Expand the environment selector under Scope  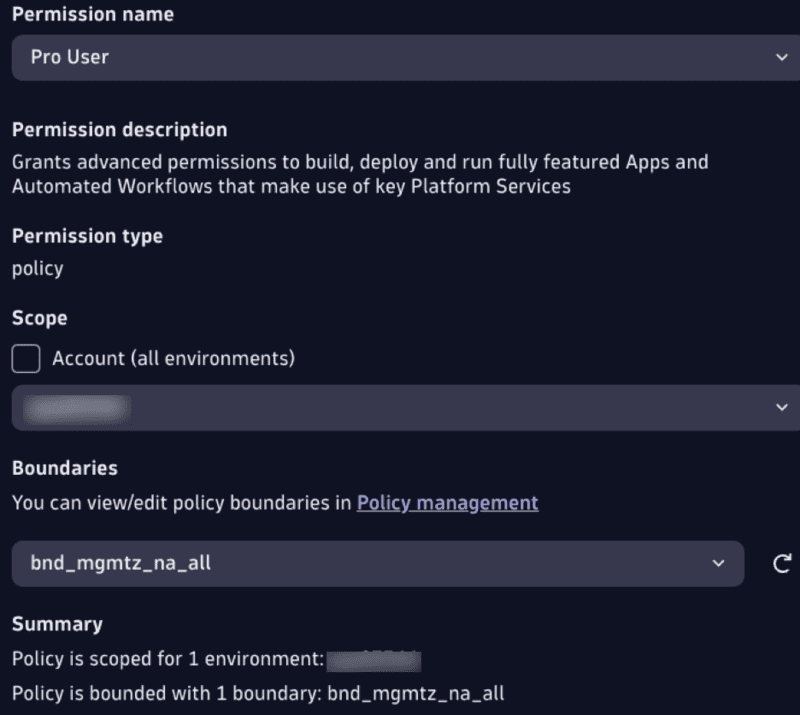(400, 407)
